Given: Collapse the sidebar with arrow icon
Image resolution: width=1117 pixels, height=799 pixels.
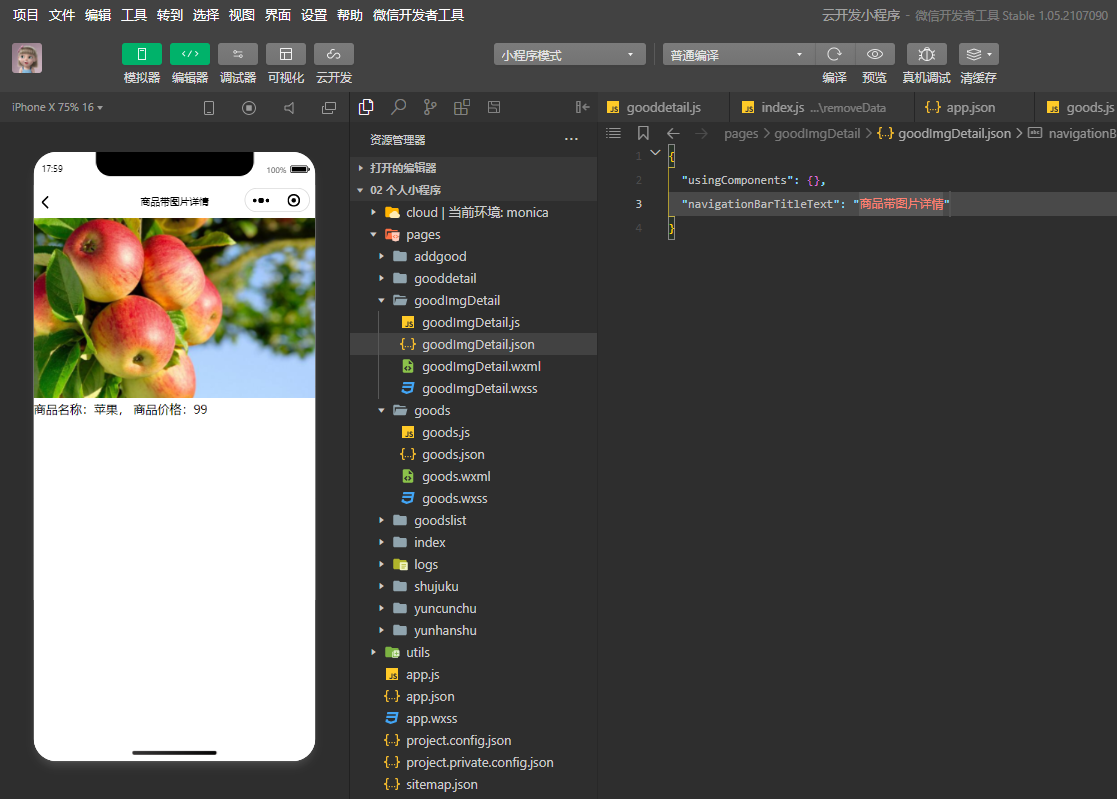Looking at the screenshot, I should pyautogui.click(x=582, y=108).
